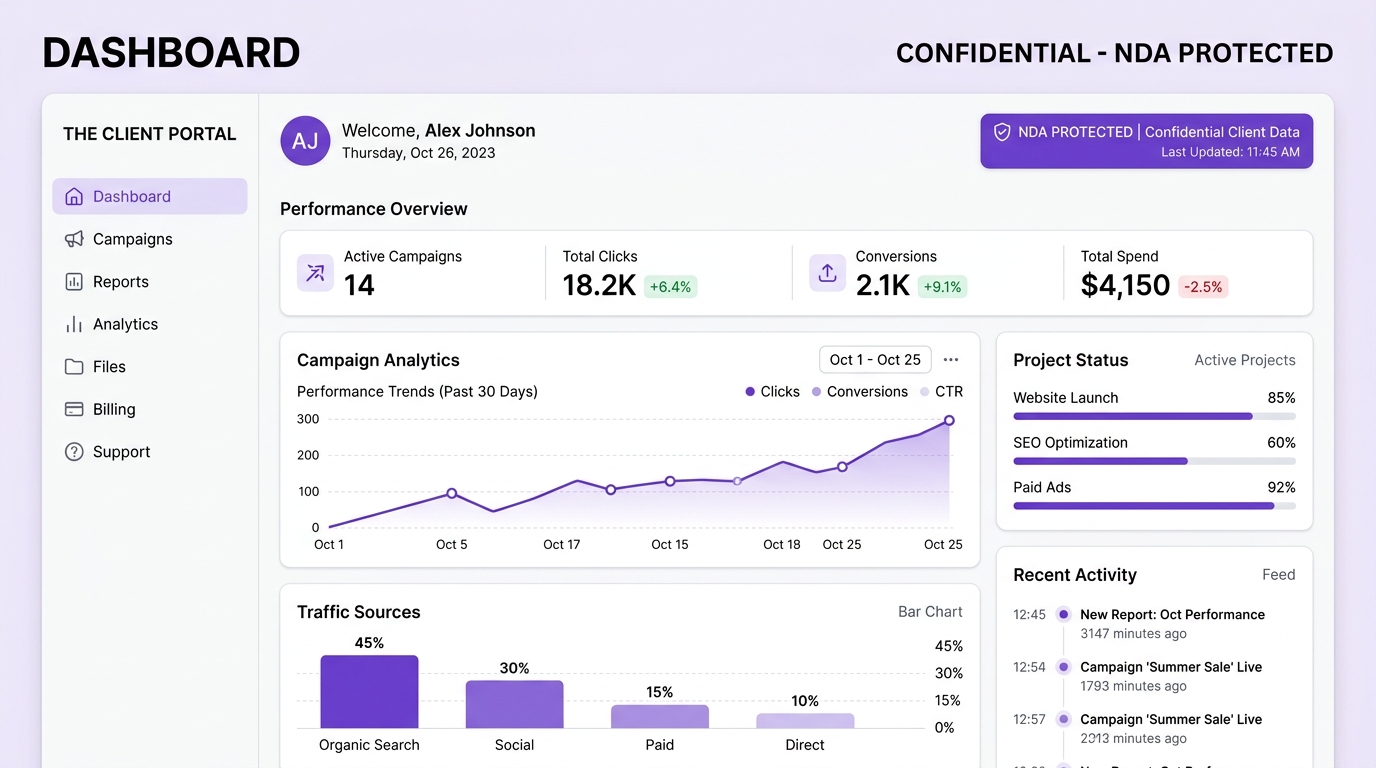Click the Direct bar in Traffic Sources
This screenshot has width=1376, height=768.
click(805, 720)
